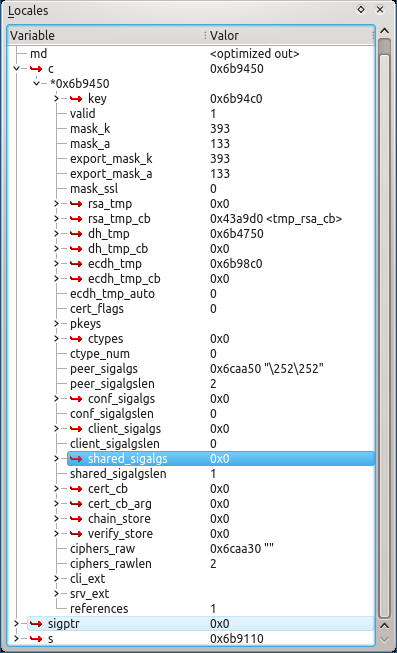Click the pointer icon beside chain_store
397x653 pixels.
click(x=76, y=518)
